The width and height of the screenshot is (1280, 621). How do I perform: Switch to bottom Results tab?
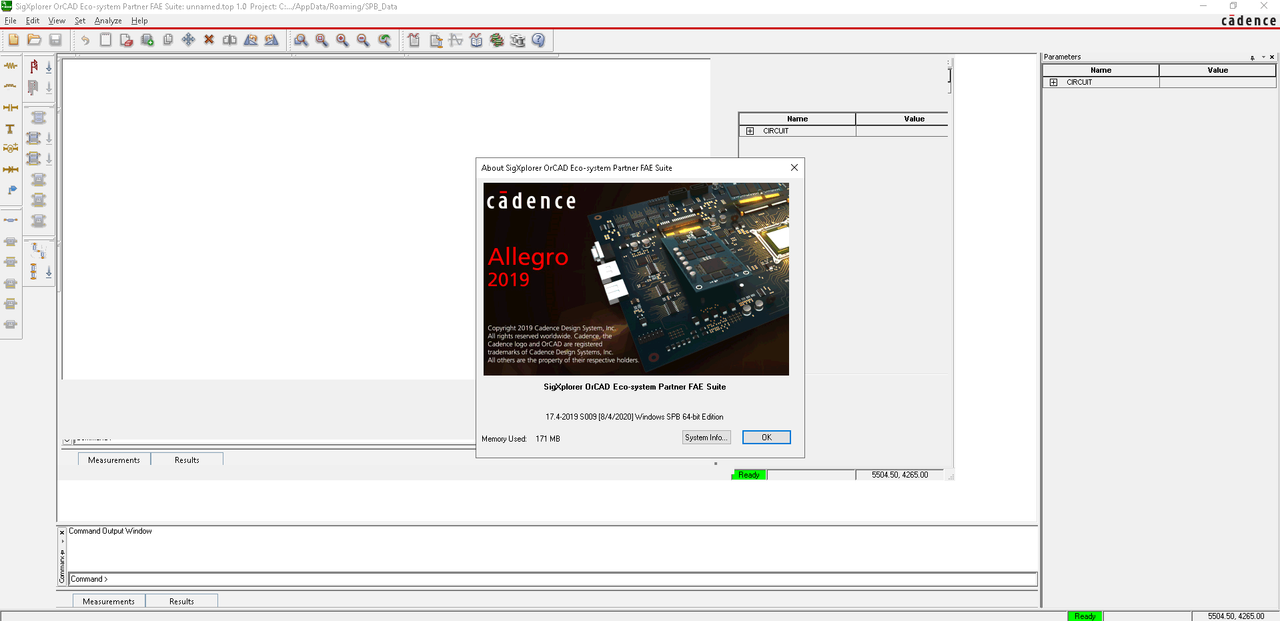(x=182, y=601)
